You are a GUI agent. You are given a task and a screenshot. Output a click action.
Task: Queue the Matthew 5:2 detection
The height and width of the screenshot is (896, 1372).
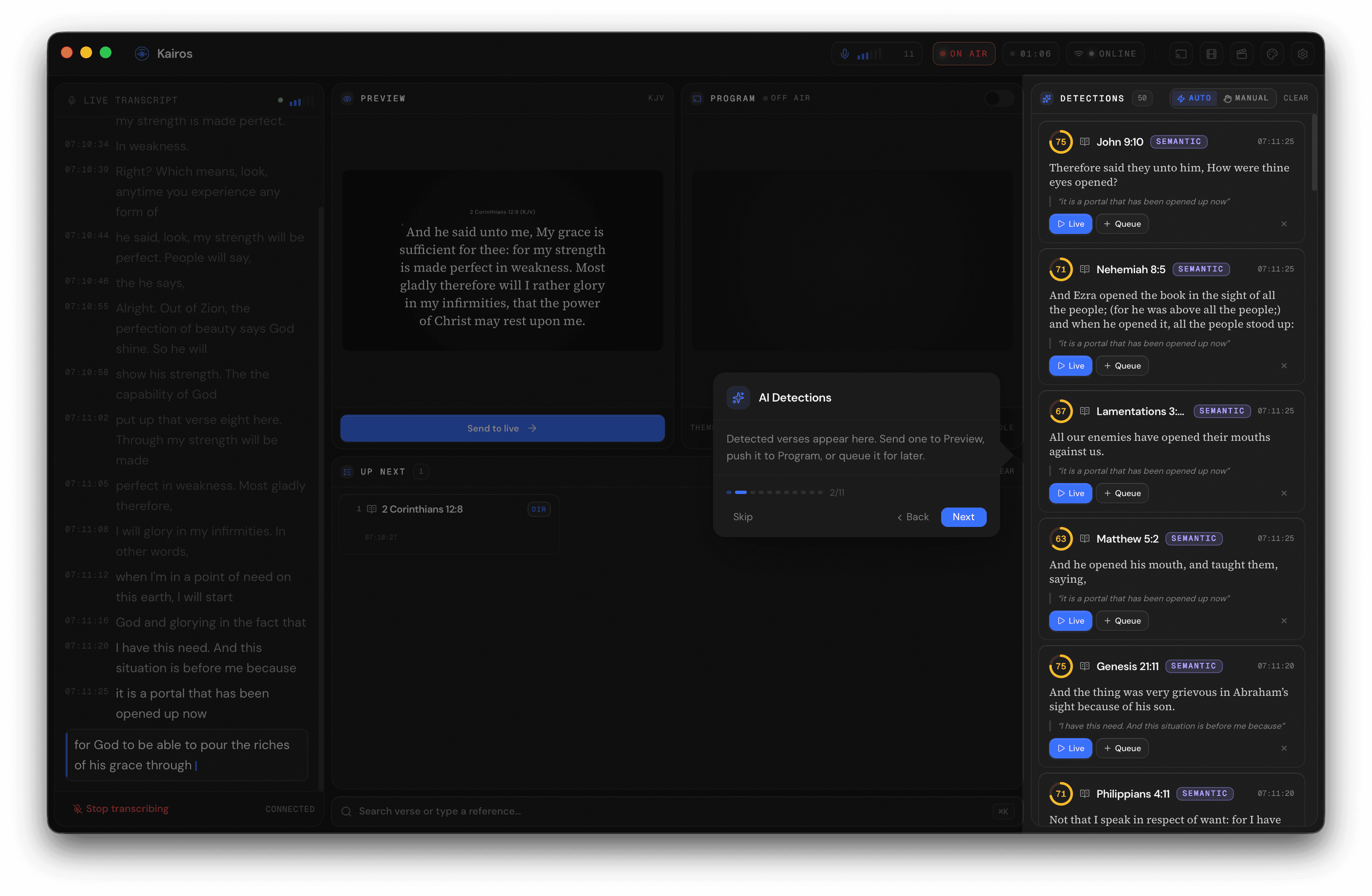click(1122, 620)
